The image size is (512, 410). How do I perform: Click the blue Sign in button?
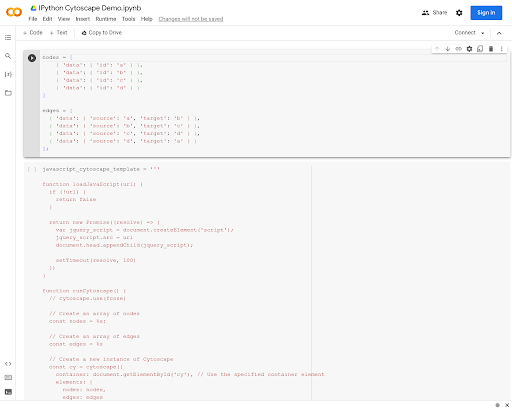tap(486, 13)
